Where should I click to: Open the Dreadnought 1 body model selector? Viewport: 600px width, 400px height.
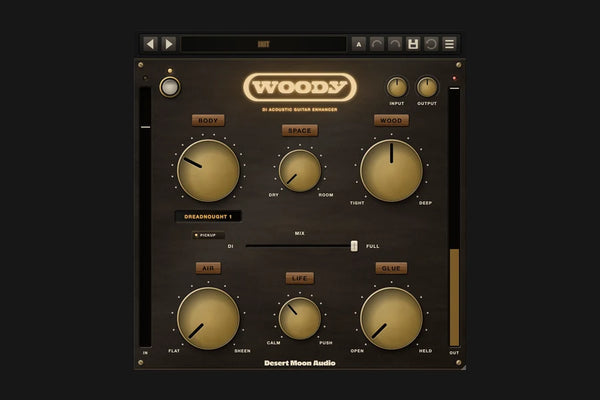pos(208,217)
